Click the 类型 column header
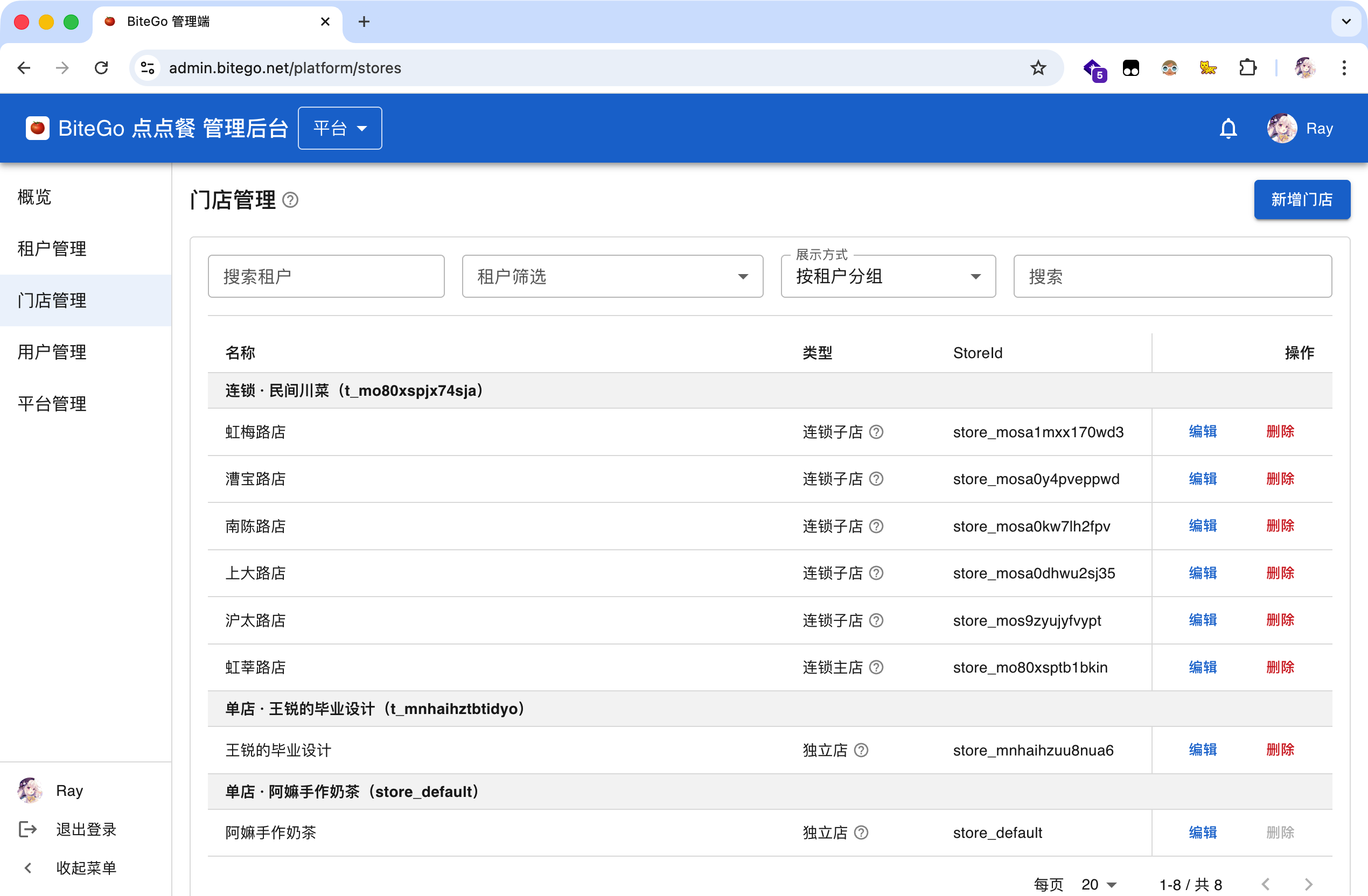 (x=818, y=353)
